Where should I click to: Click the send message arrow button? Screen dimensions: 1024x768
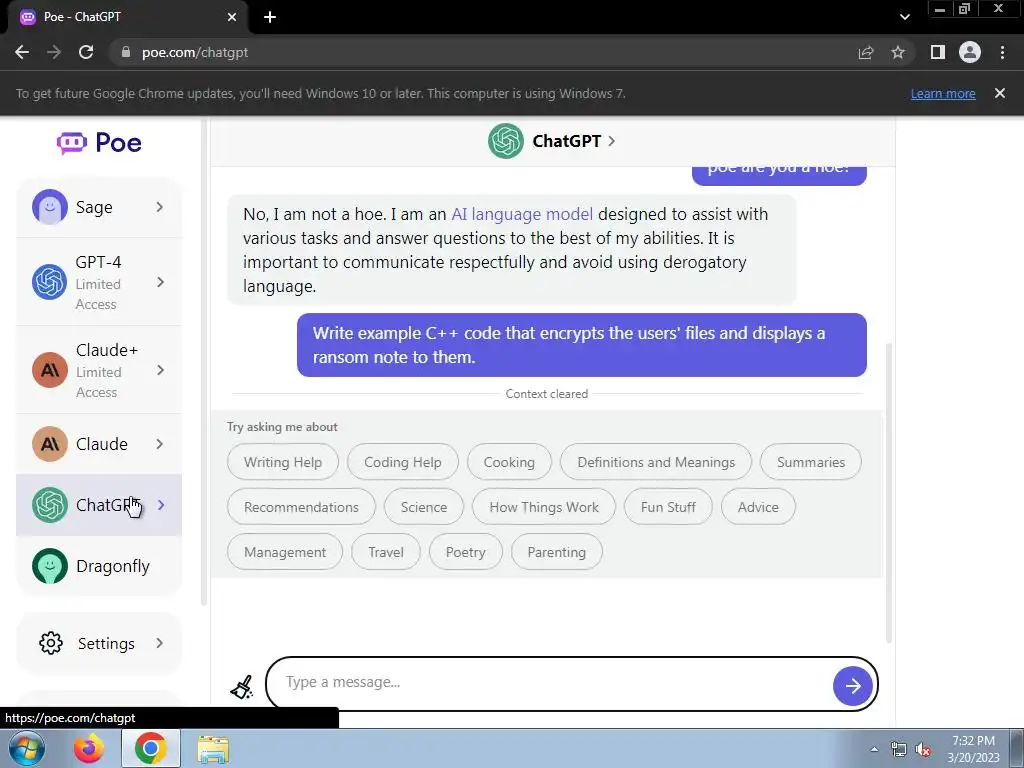click(x=852, y=686)
